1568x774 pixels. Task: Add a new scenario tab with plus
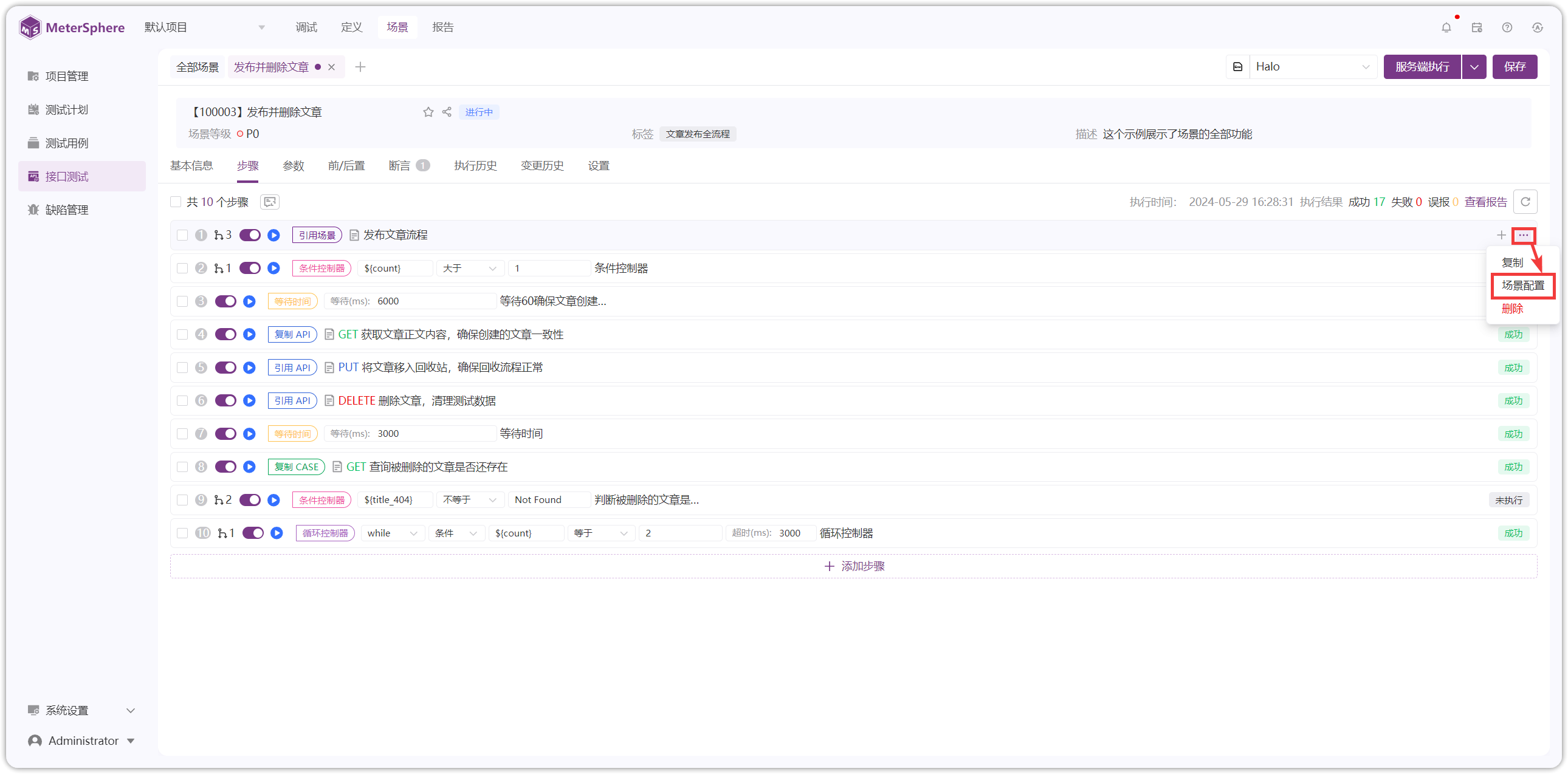tap(360, 67)
